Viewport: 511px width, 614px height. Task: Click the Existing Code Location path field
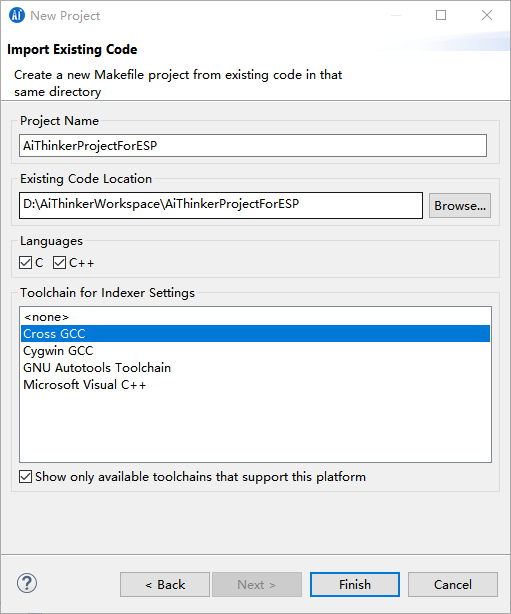pyautogui.click(x=221, y=205)
